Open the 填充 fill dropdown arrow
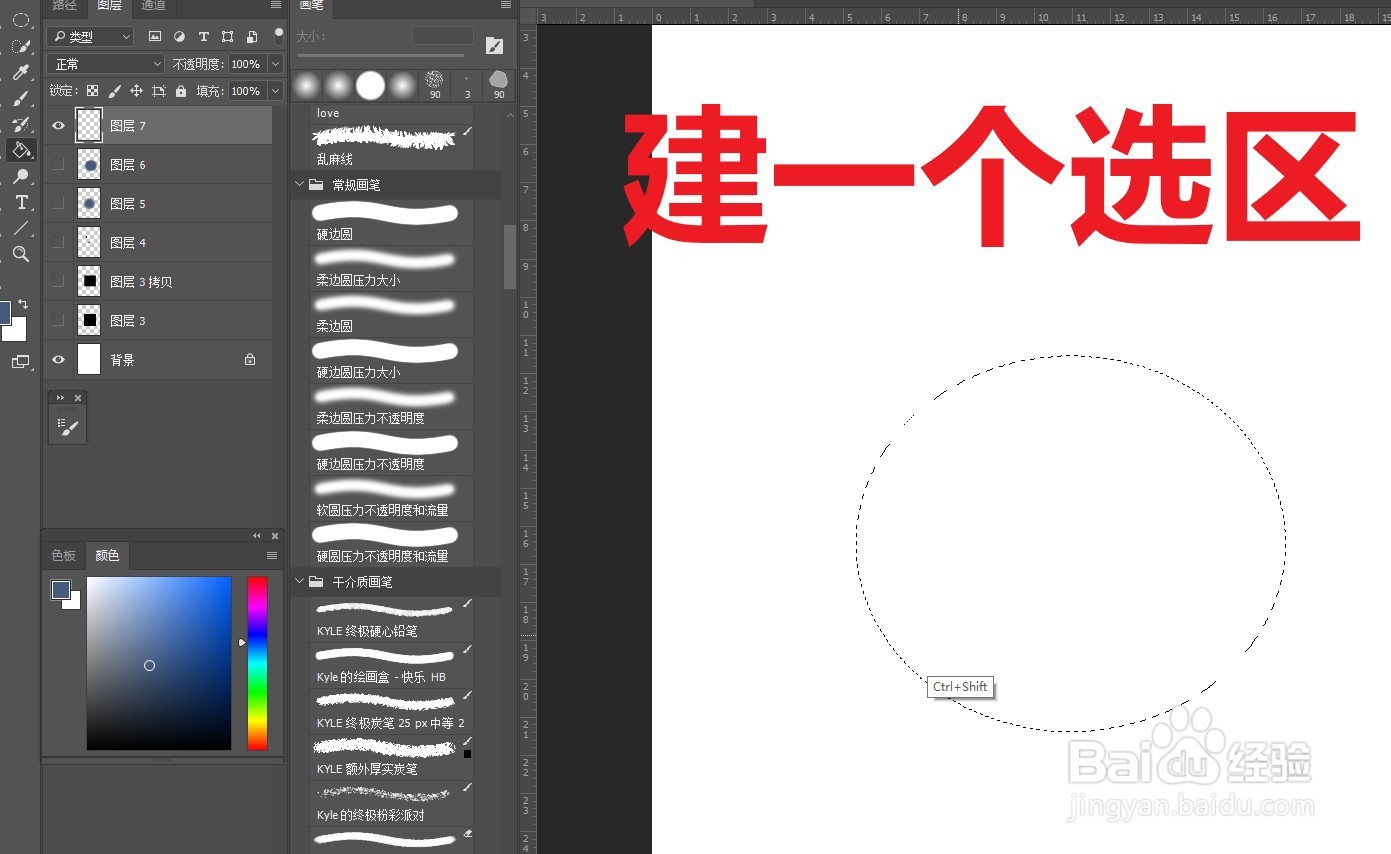The width and height of the screenshot is (1391, 854). coord(275,91)
